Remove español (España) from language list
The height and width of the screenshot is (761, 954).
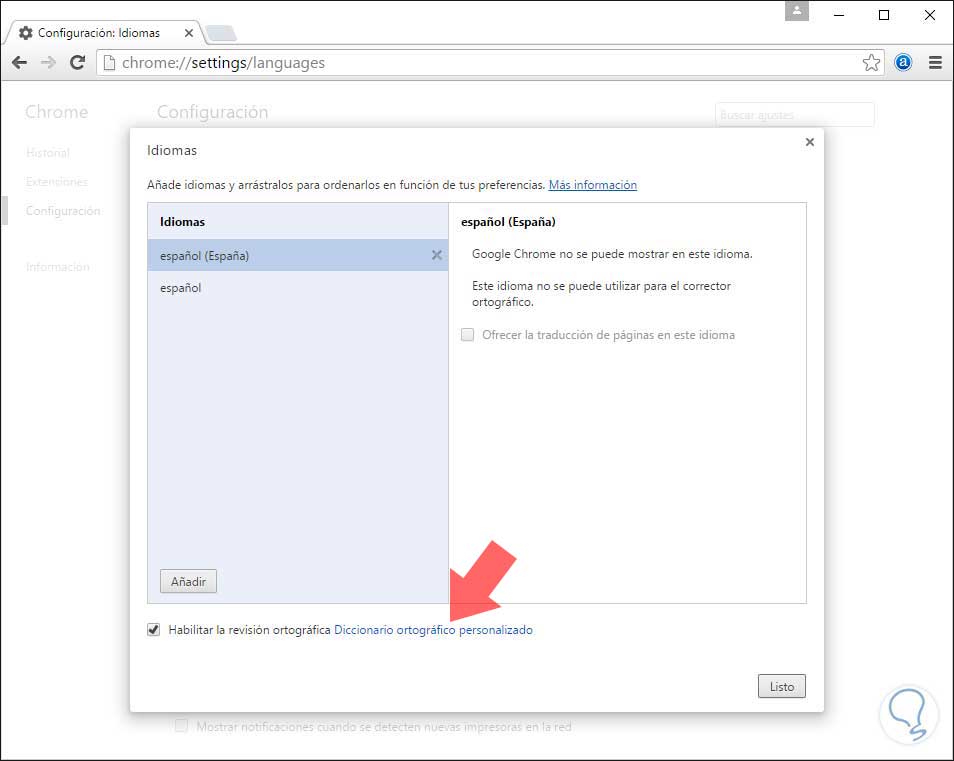(x=436, y=255)
